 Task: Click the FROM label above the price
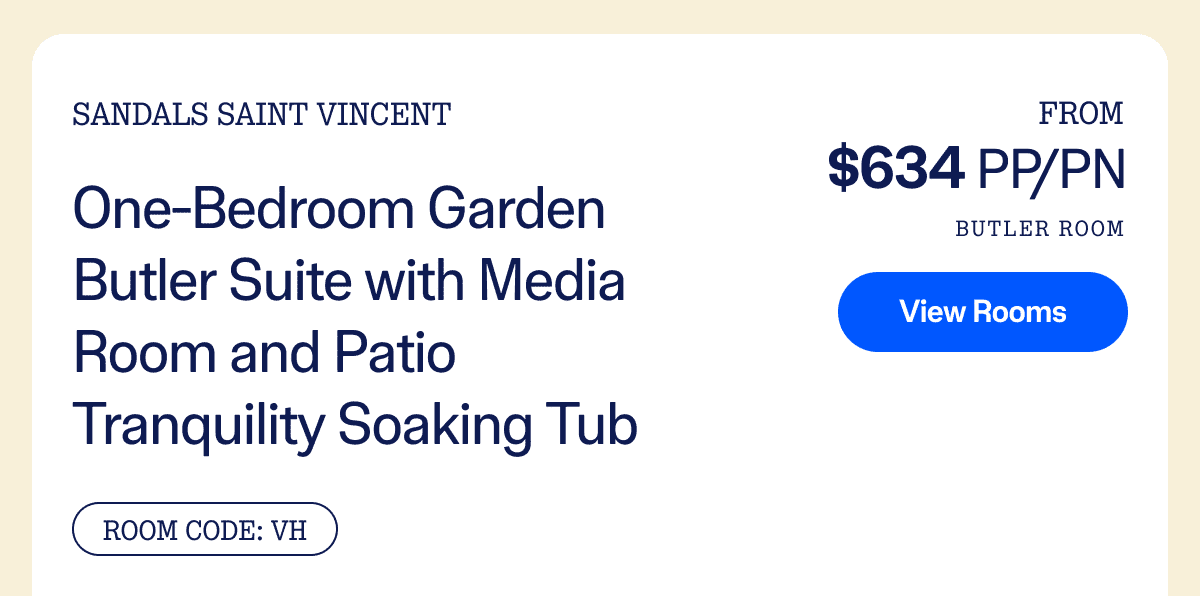tap(1082, 114)
